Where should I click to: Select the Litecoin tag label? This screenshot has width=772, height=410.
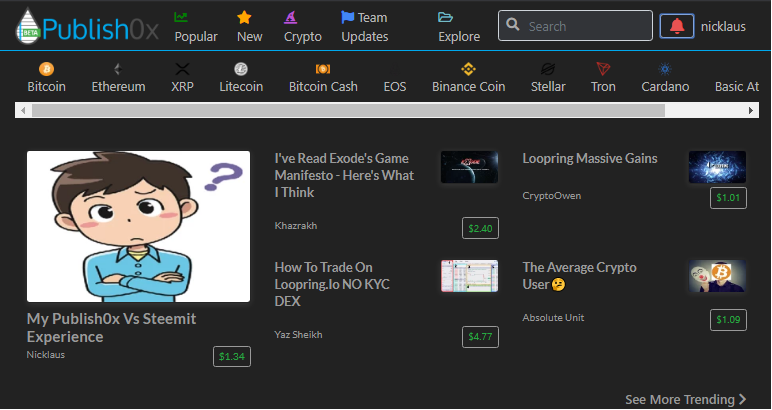click(241, 87)
